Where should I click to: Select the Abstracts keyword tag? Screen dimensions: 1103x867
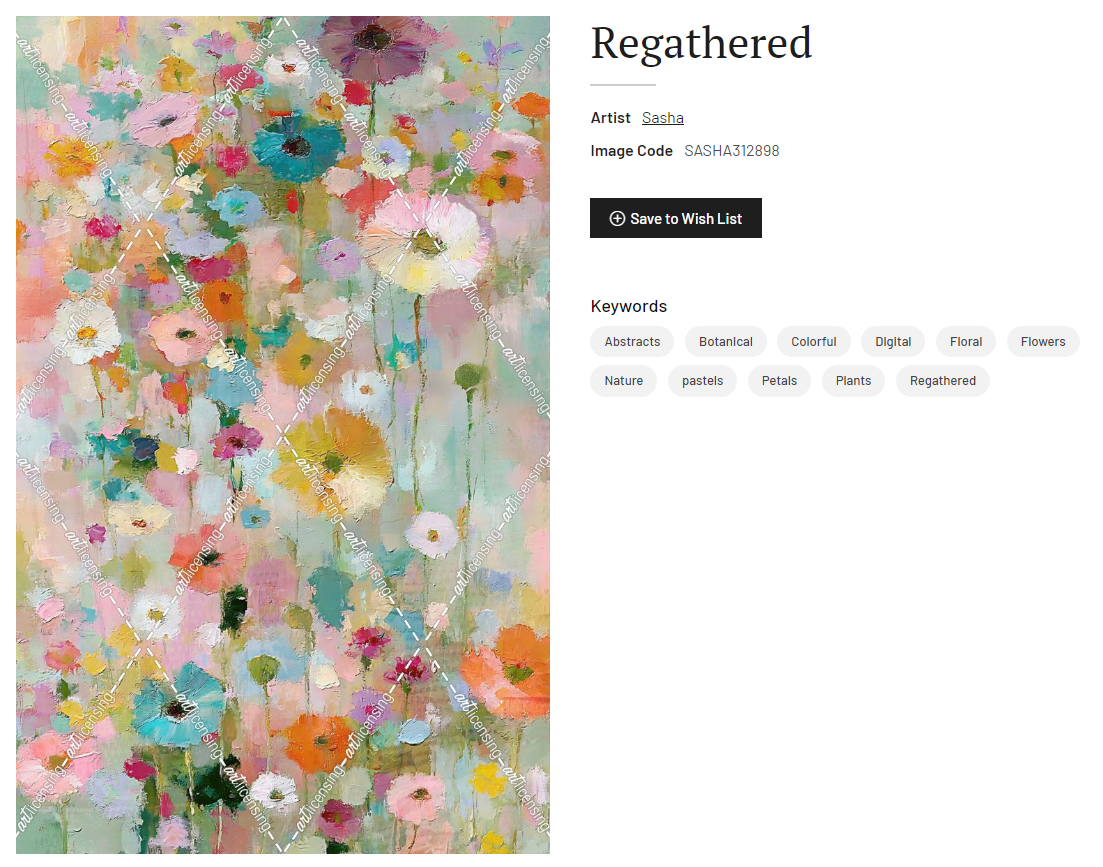632,342
